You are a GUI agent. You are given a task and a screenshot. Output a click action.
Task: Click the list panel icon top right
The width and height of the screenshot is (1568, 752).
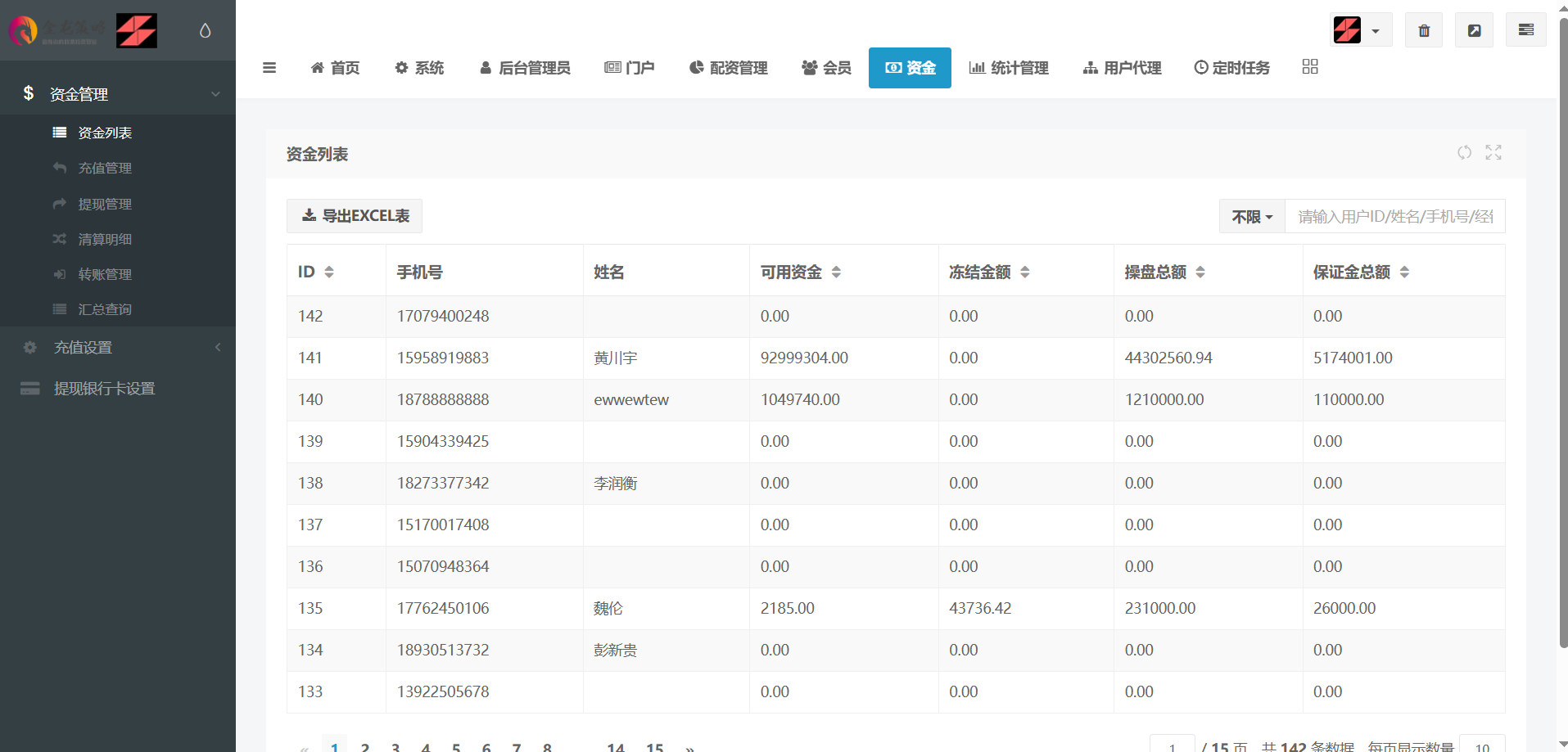[1525, 30]
